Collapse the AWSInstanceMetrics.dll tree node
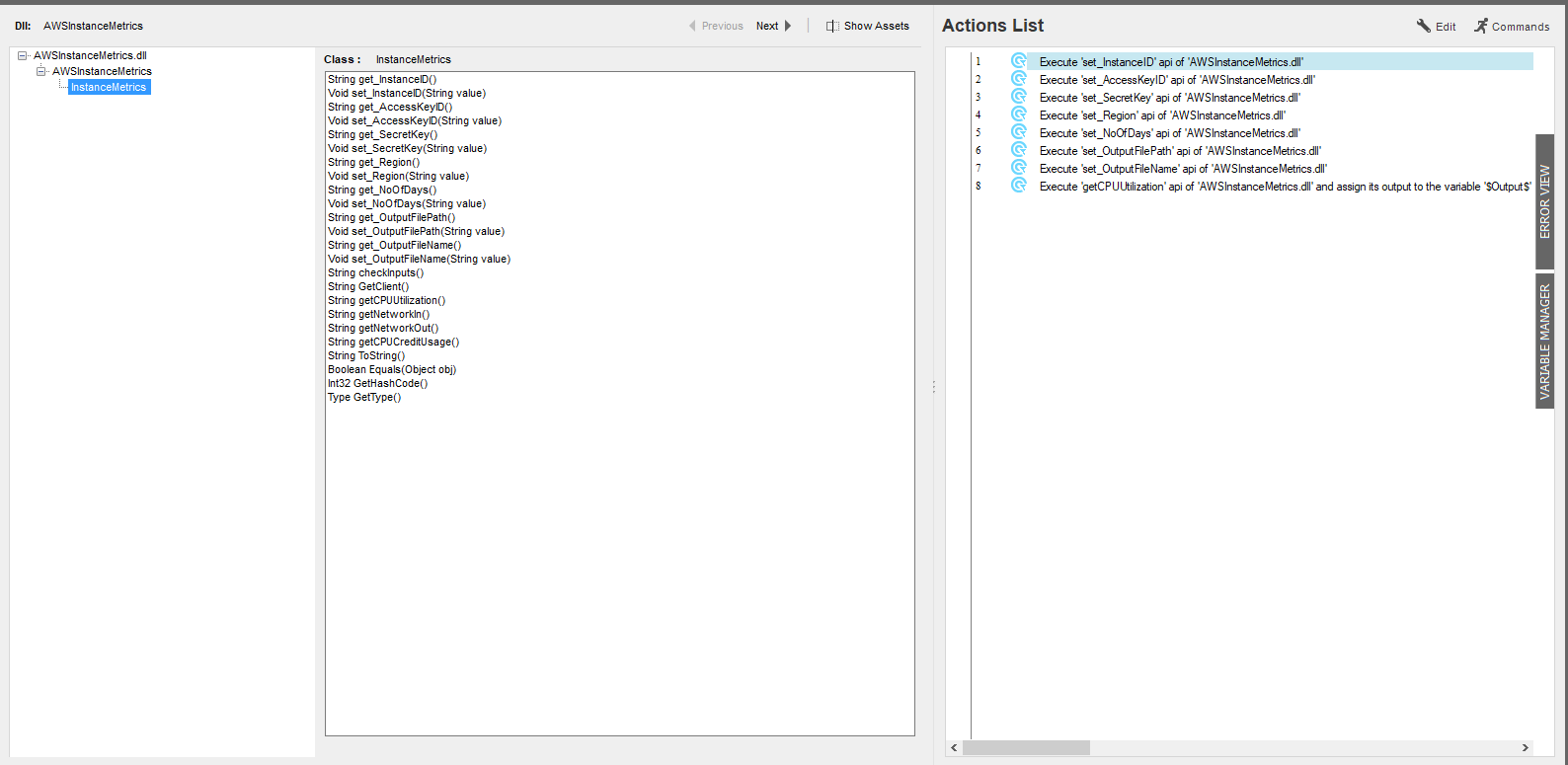1568x765 pixels. click(23, 55)
